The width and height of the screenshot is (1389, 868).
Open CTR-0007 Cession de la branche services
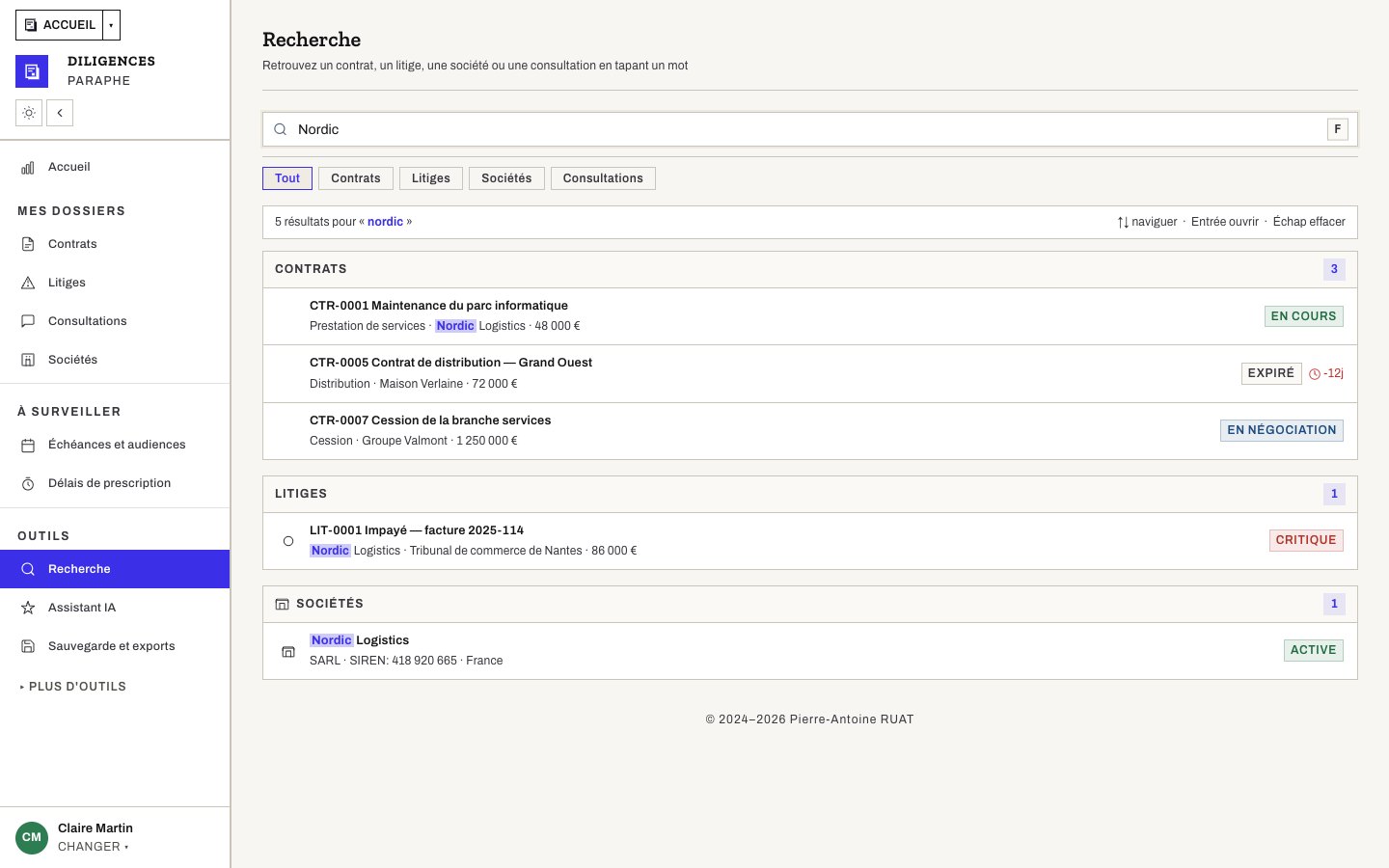[x=810, y=430]
